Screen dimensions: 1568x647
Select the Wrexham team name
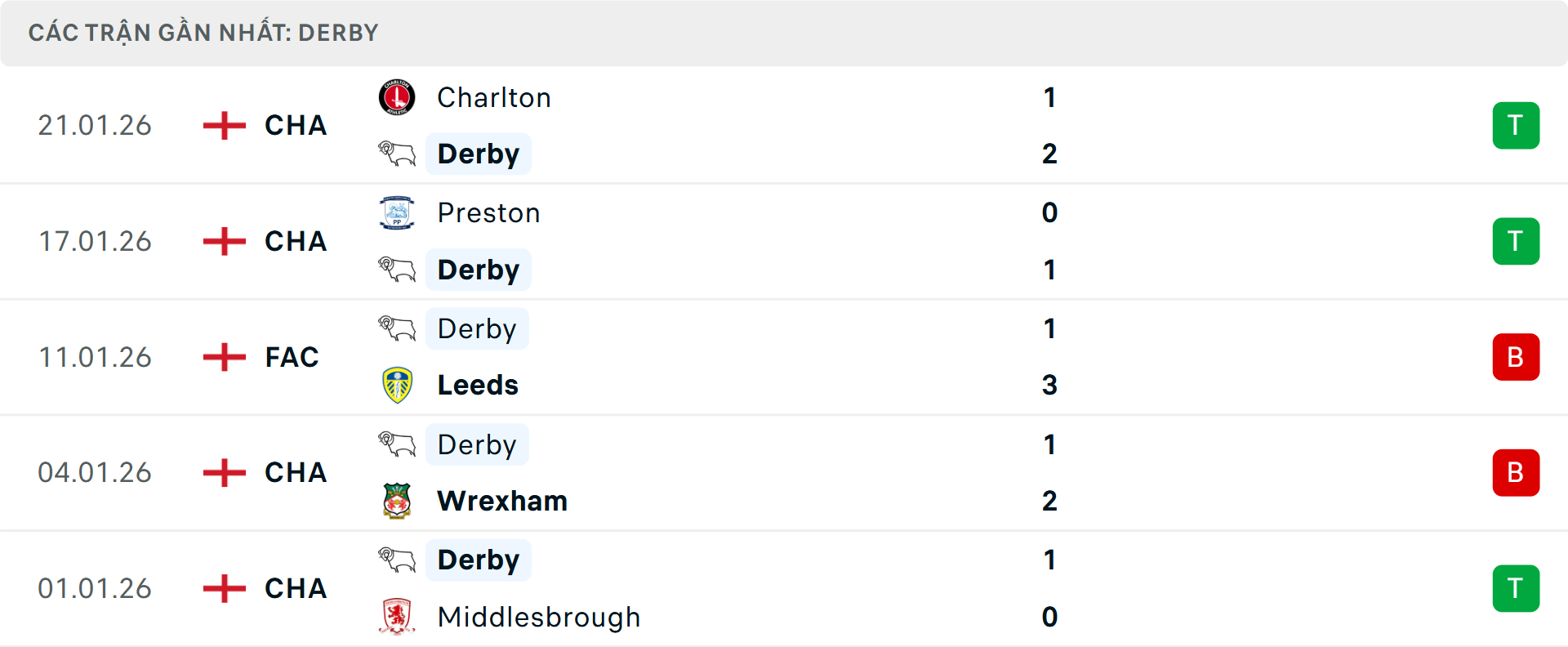(x=501, y=501)
